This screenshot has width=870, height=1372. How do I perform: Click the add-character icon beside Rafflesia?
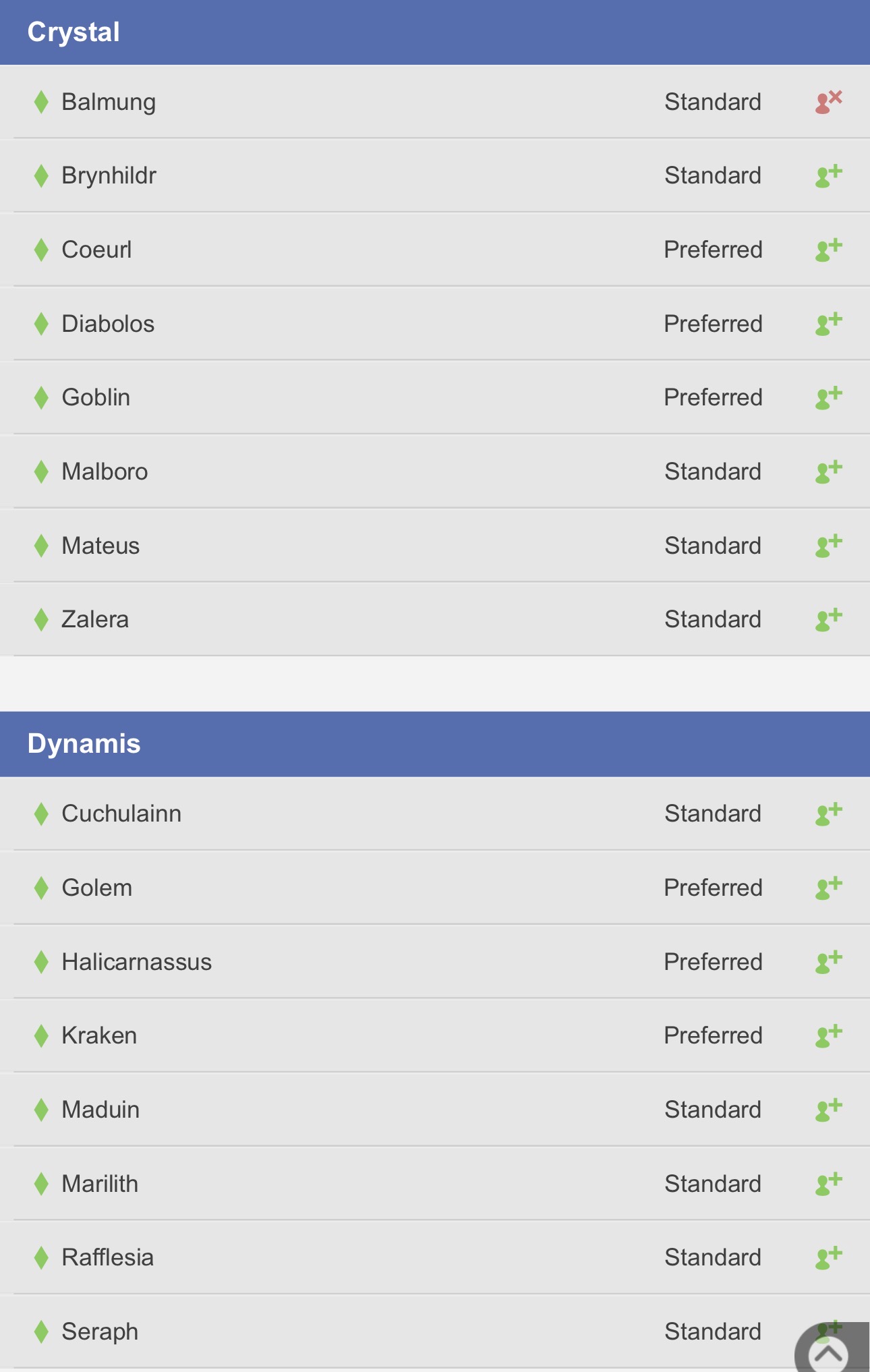click(x=829, y=1257)
